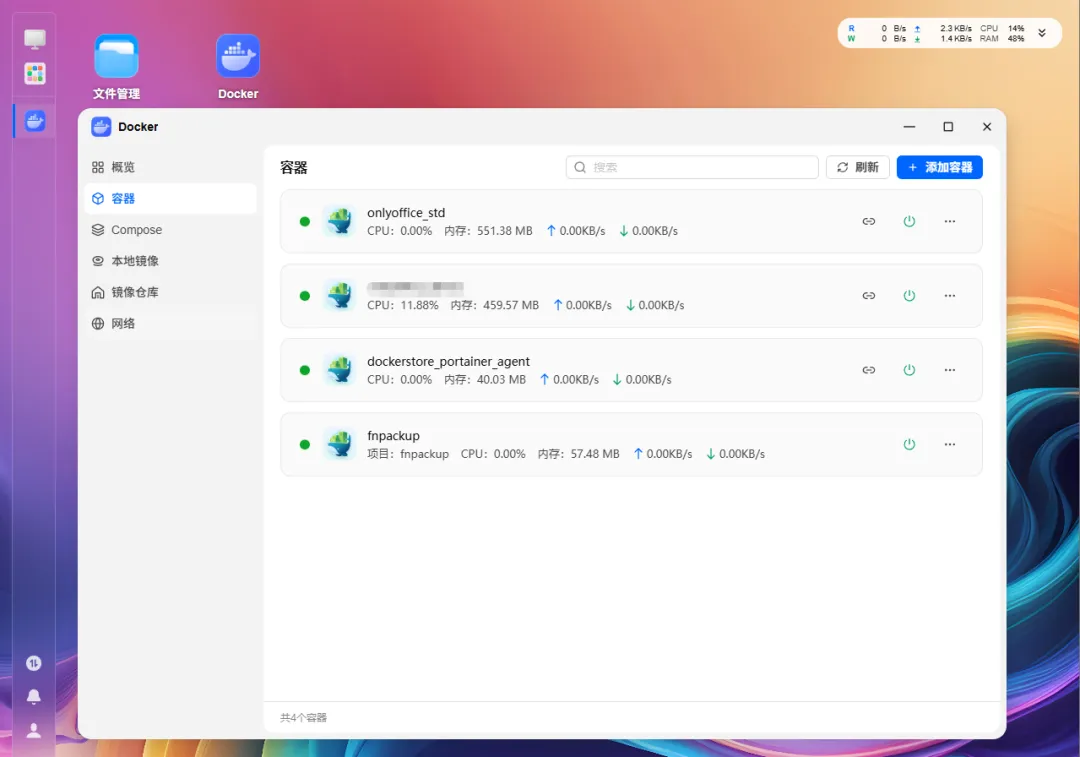
Task: Toggle power for dockerstore_portainer_agent
Action: (909, 370)
